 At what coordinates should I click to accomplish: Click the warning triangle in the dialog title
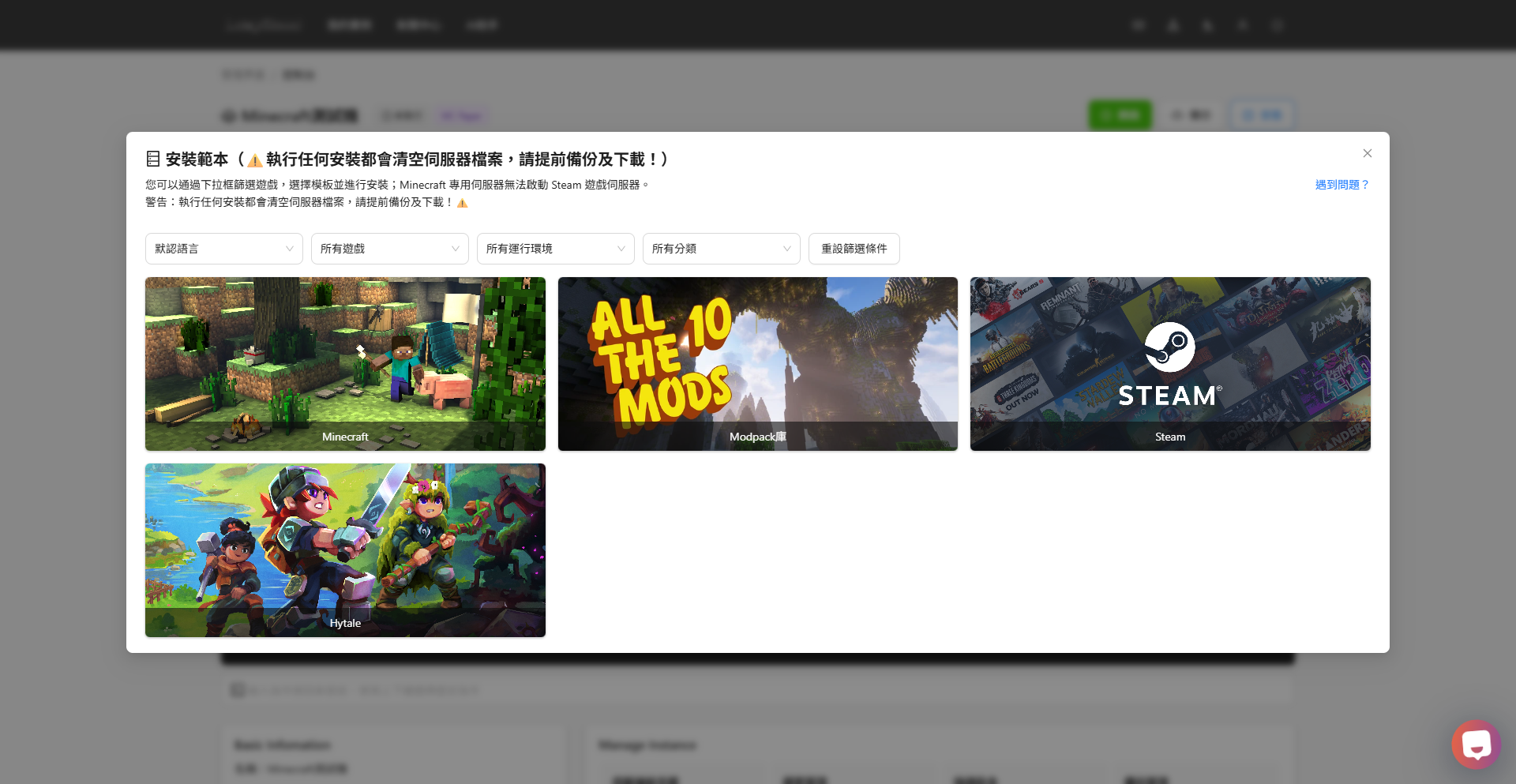point(255,160)
